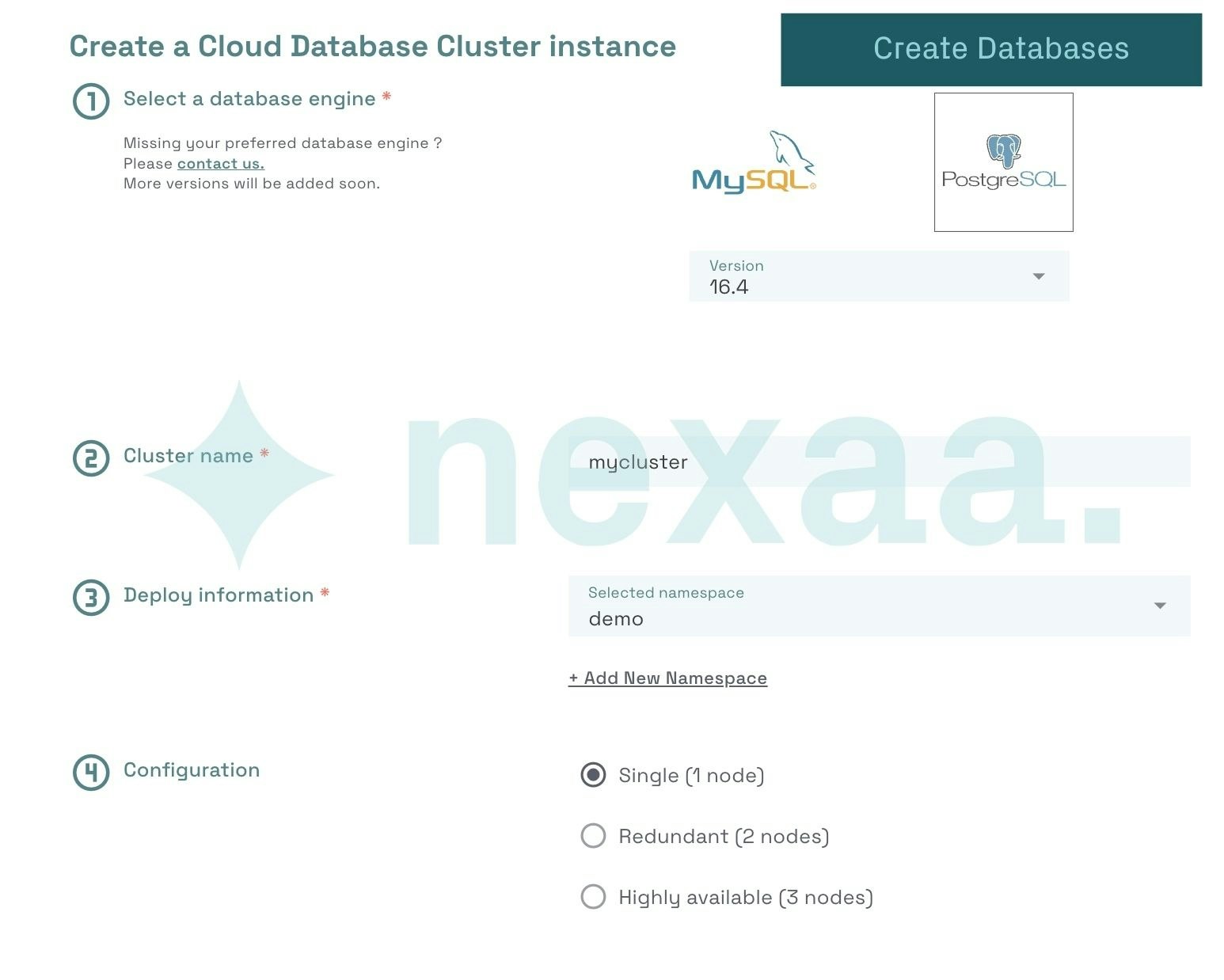This screenshot has width=1224, height=980.
Task: Click the page title Create a Cloud Database Cluster instance
Action: click(x=373, y=47)
